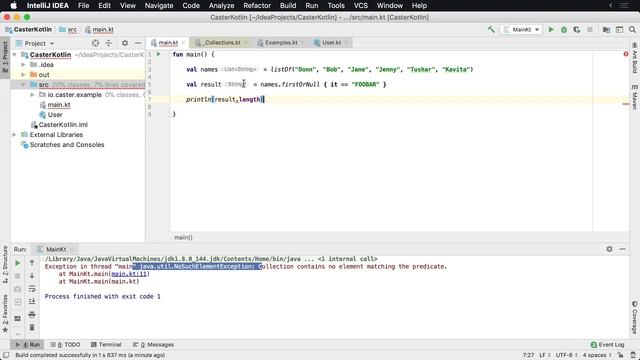Open Run panel settings gear
The width and height of the screenshot is (640, 360).
point(609,249)
